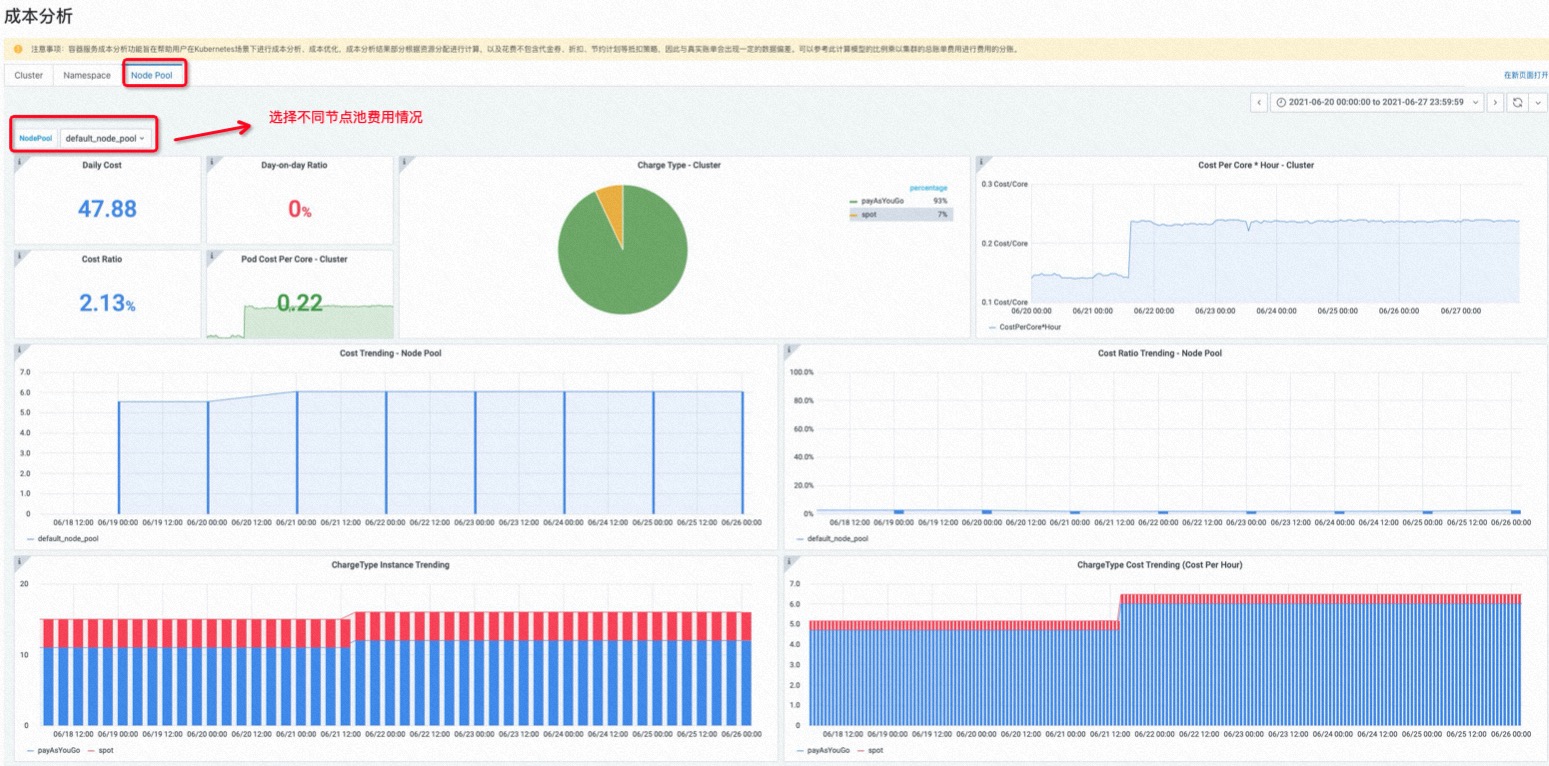Toggle CostPerCore*Hour legend series
This screenshot has height=766, width=1549.
pyautogui.click(x=1029, y=327)
